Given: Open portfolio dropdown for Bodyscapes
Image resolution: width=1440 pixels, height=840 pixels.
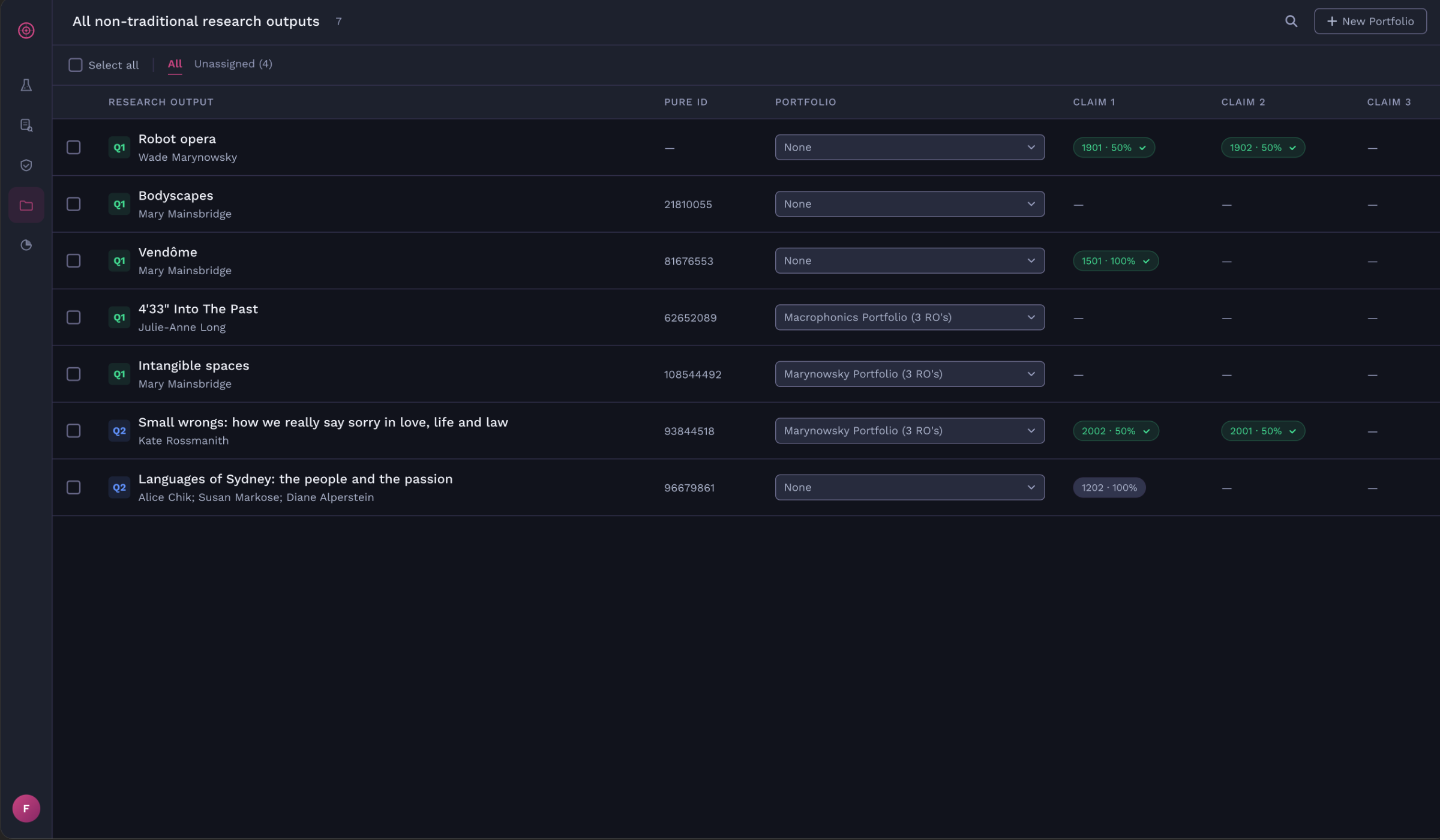Looking at the screenshot, I should [x=909, y=204].
